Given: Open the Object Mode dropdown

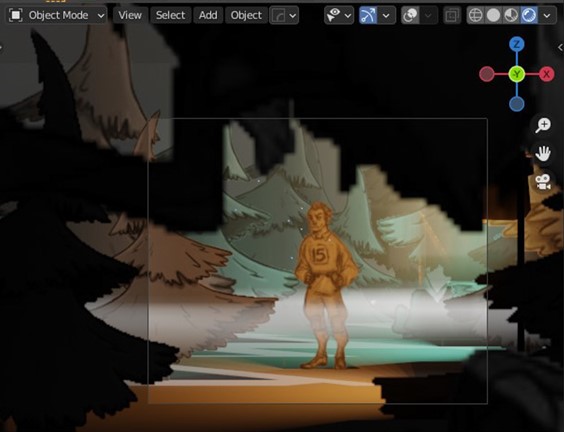Looking at the screenshot, I should coord(57,15).
